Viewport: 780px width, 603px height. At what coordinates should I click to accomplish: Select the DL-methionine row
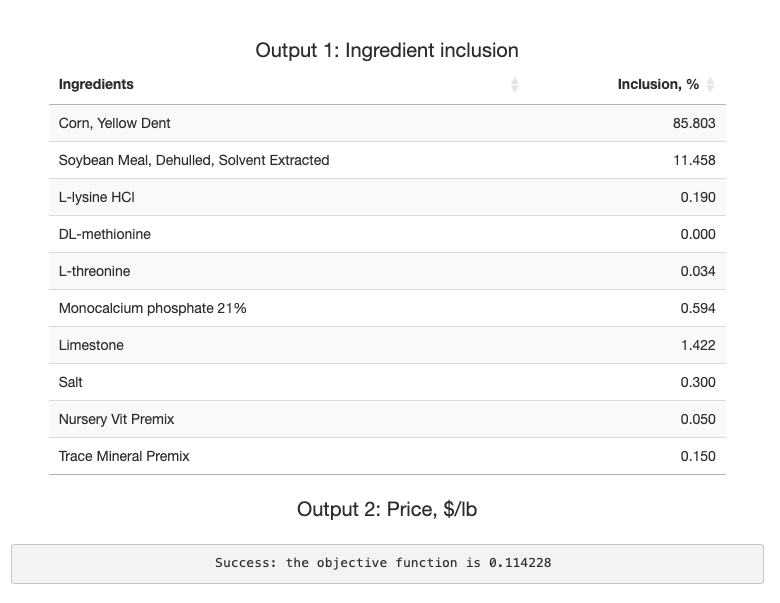tap(388, 234)
